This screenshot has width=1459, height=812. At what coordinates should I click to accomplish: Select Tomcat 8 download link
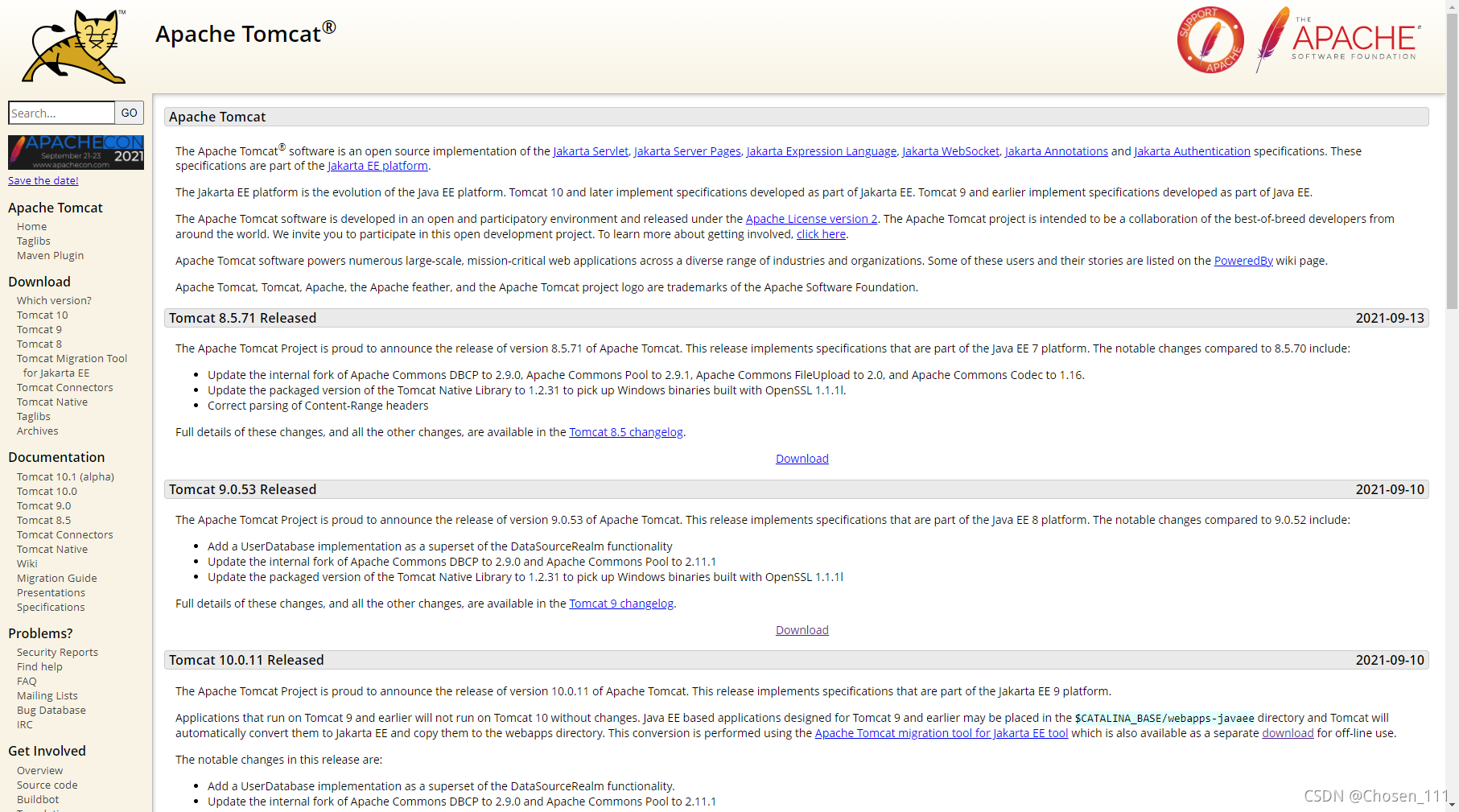[x=39, y=344]
